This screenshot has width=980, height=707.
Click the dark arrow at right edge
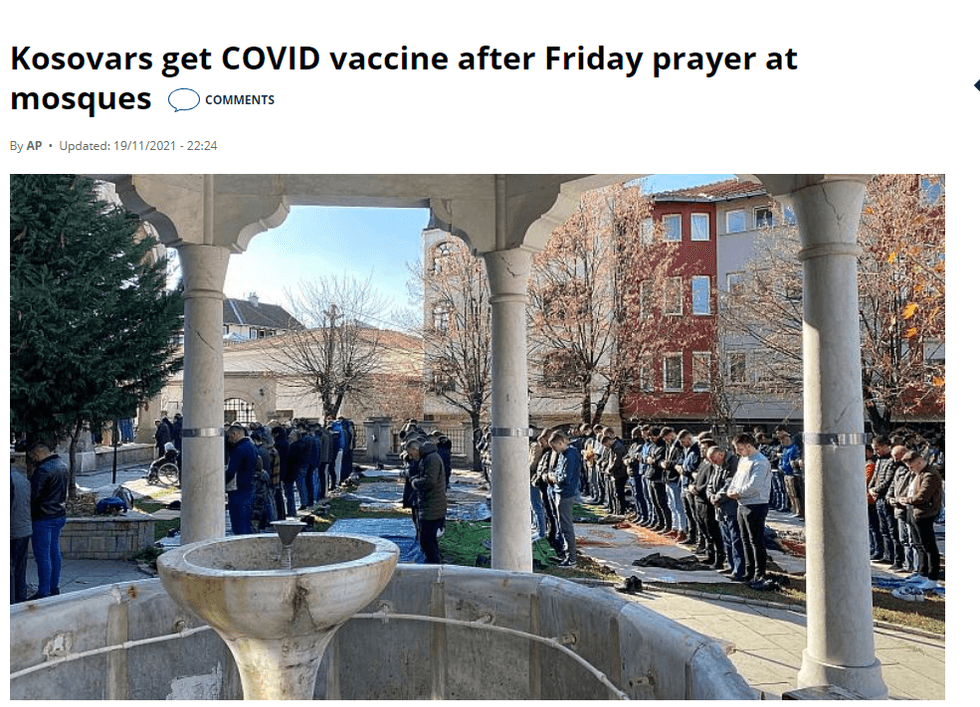[976, 86]
